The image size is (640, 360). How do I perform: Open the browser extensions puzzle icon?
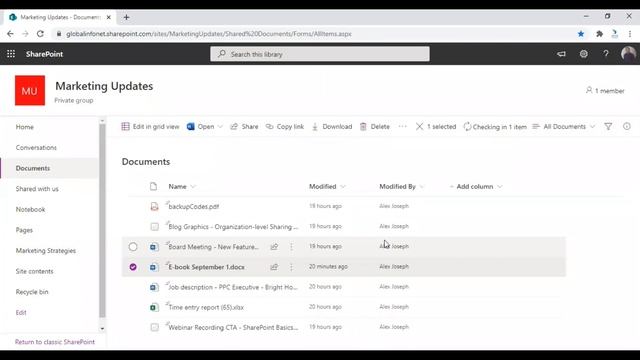pos(599,34)
